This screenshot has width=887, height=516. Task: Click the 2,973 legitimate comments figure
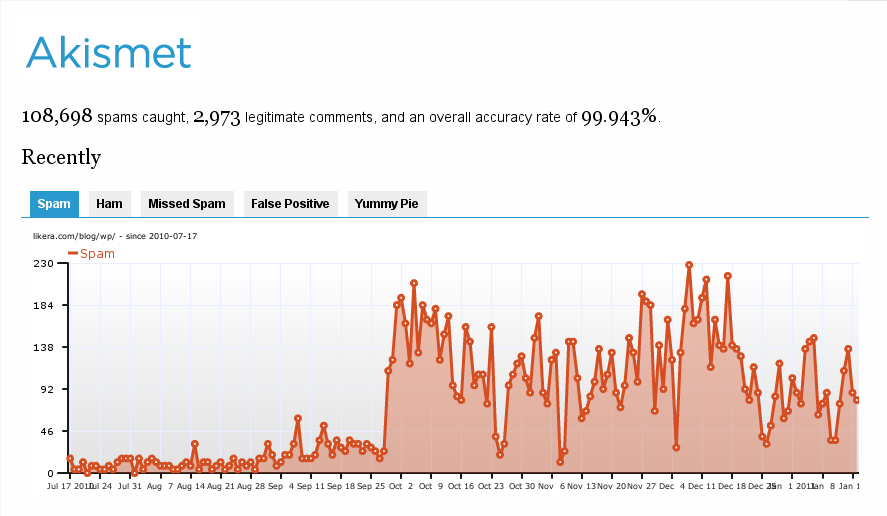pos(217,117)
